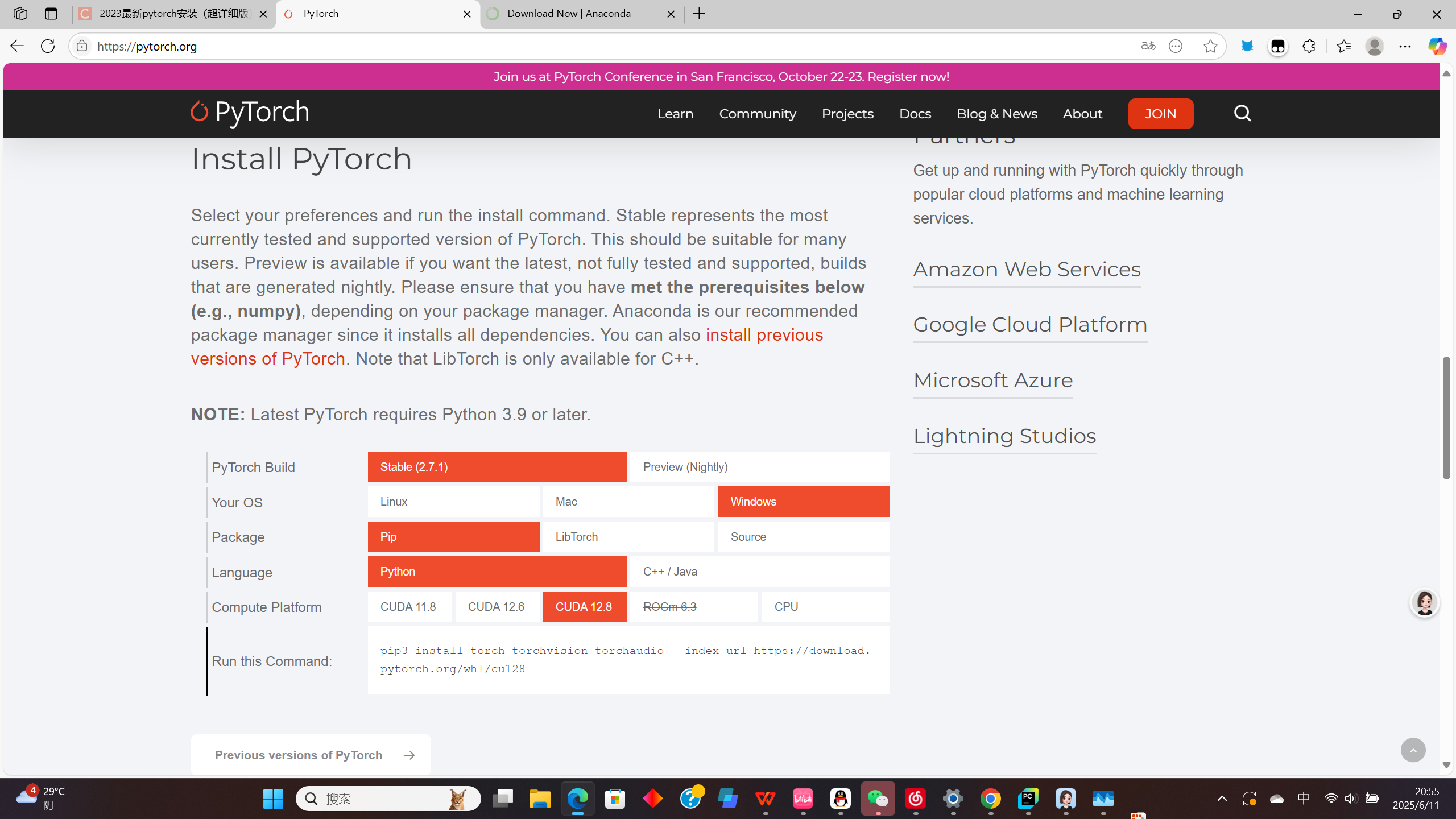
Task: Choose Linux as your OS
Action: (x=453, y=502)
